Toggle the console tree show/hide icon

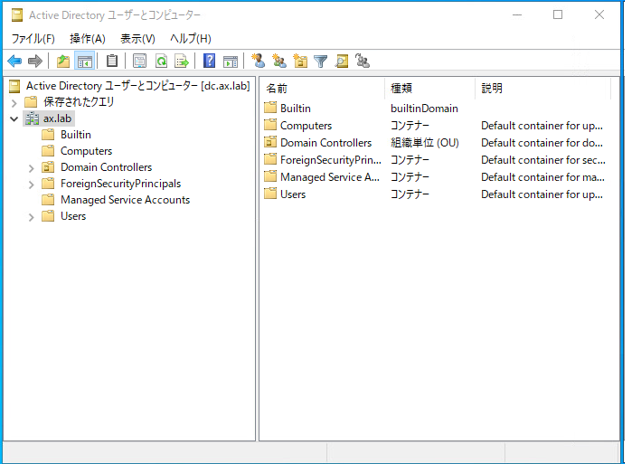pos(85,61)
